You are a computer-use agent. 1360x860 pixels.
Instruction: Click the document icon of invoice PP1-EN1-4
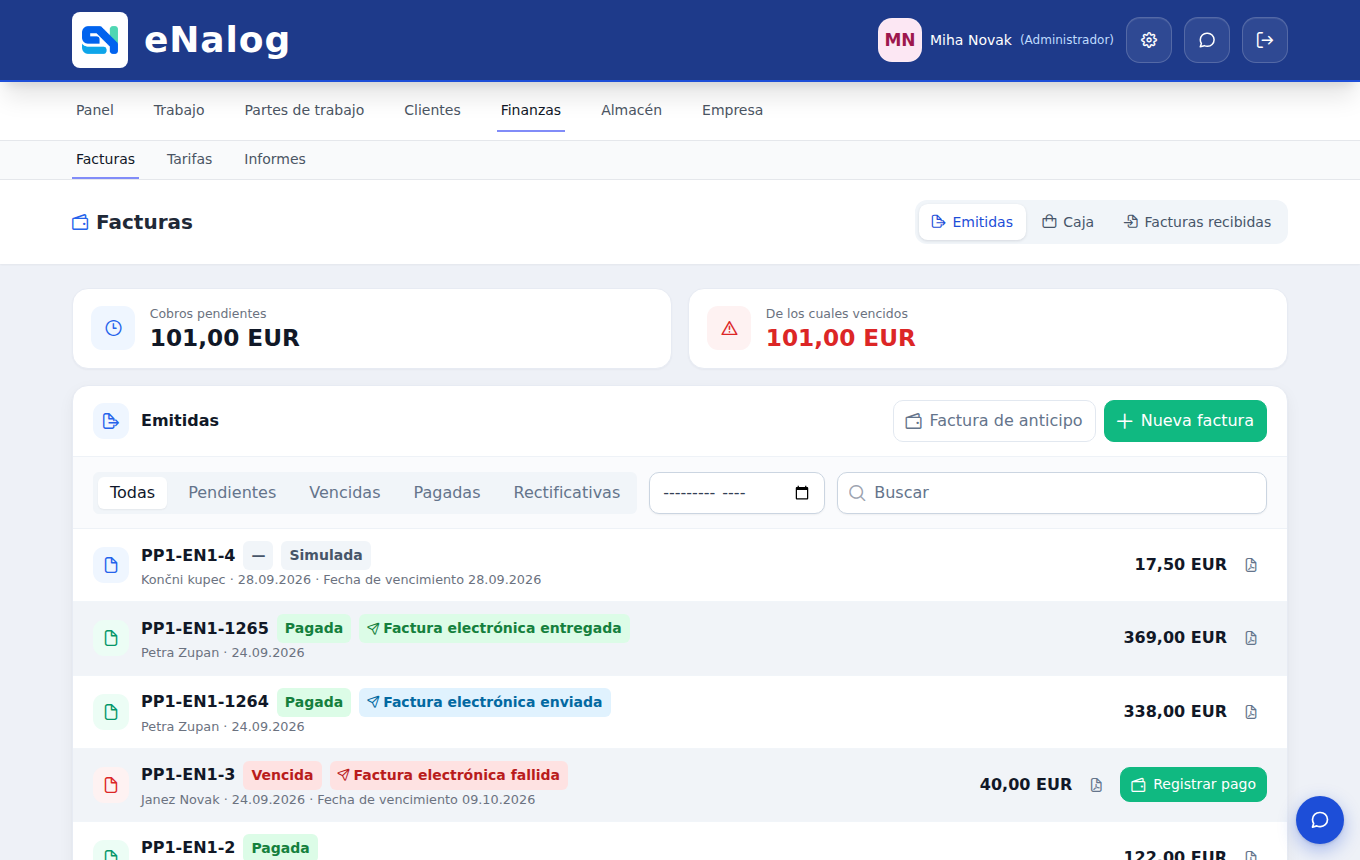[111, 565]
